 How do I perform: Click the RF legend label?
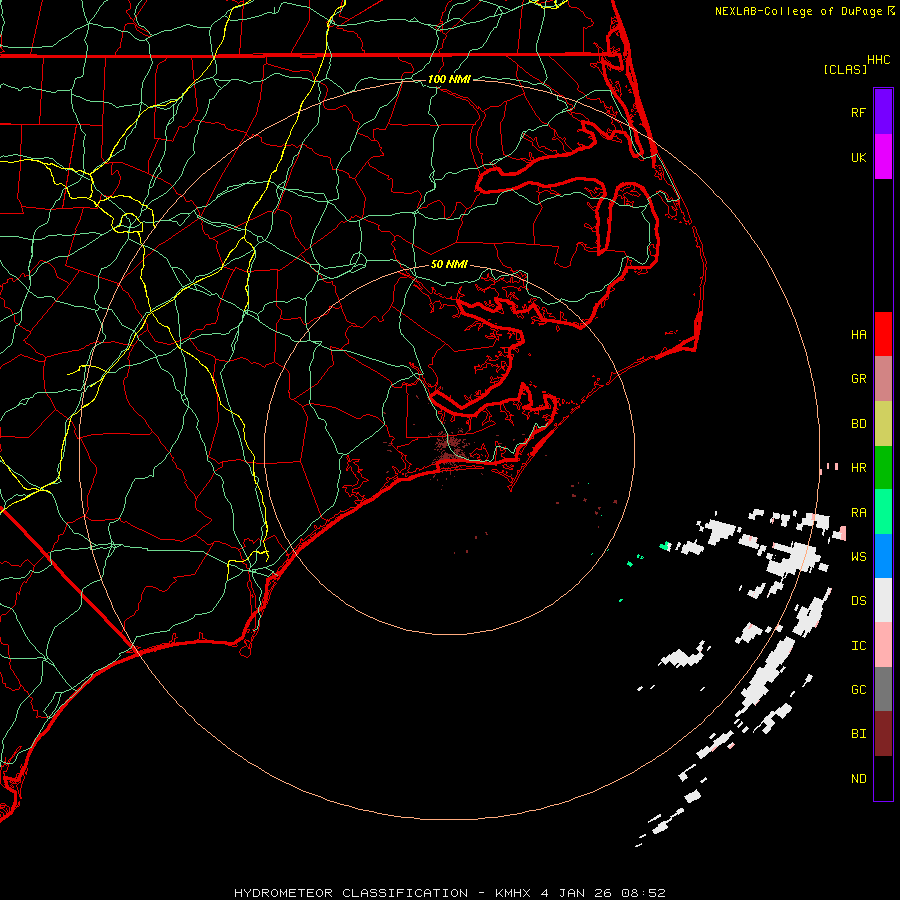coord(858,112)
